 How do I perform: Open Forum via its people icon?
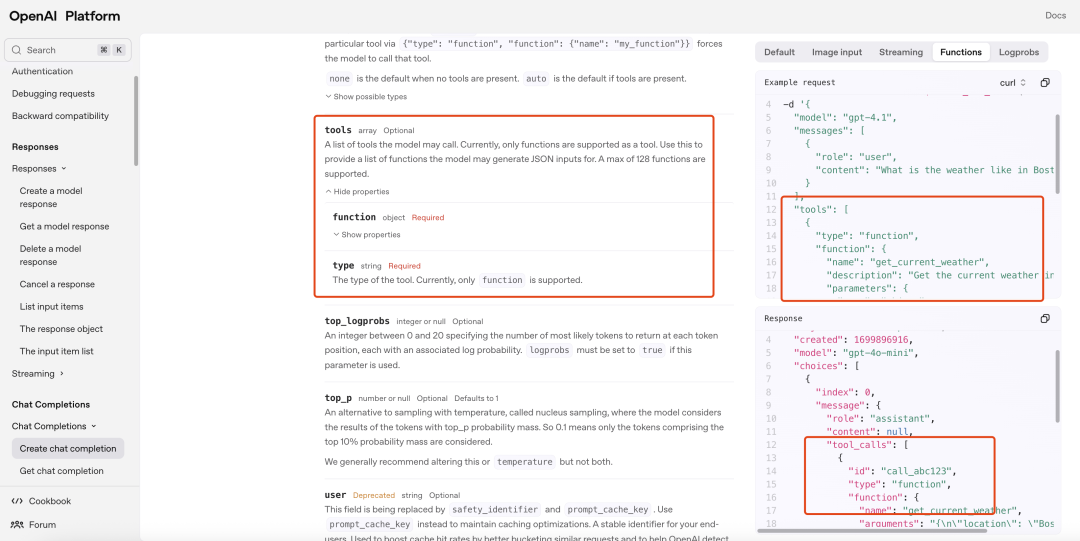[x=17, y=524]
